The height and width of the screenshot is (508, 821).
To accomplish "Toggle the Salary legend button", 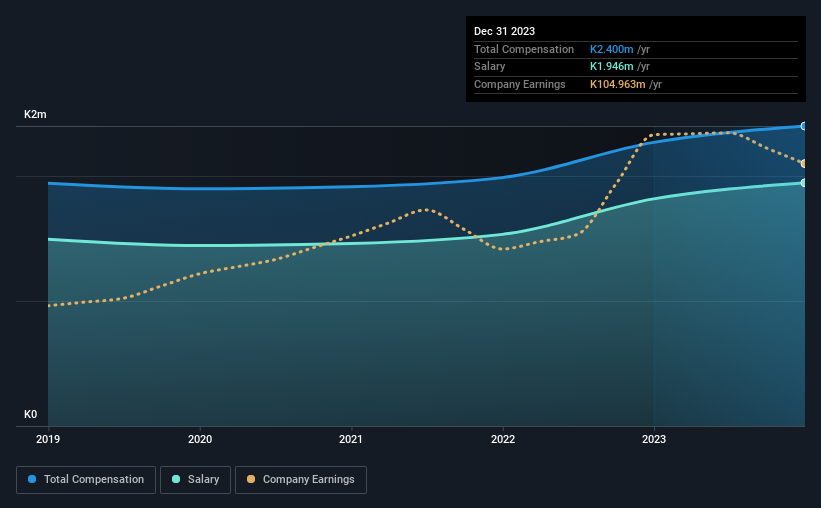I will coord(195,480).
